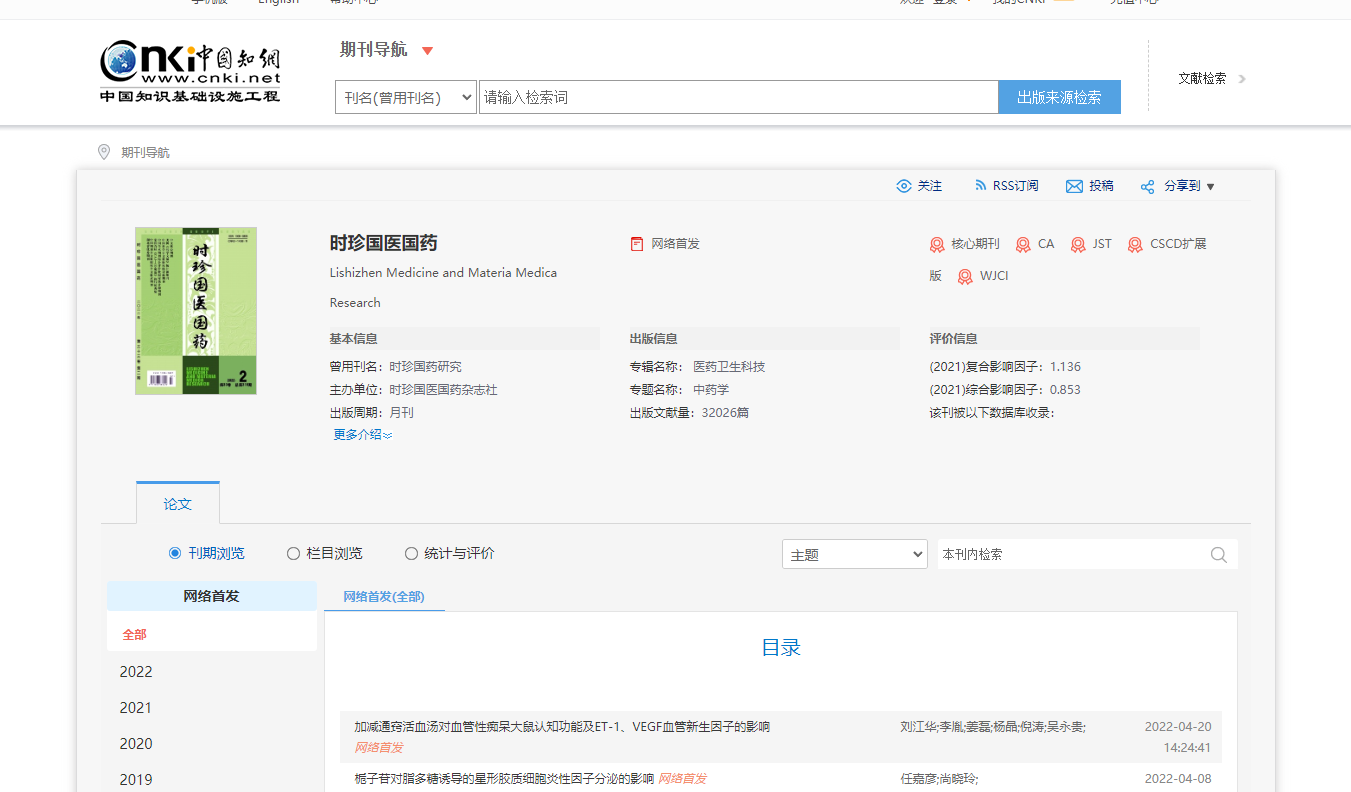The width and height of the screenshot is (1351, 792).
Task: Click the authors text 刘江华;李胤;姜磊
Action: (x=993, y=727)
